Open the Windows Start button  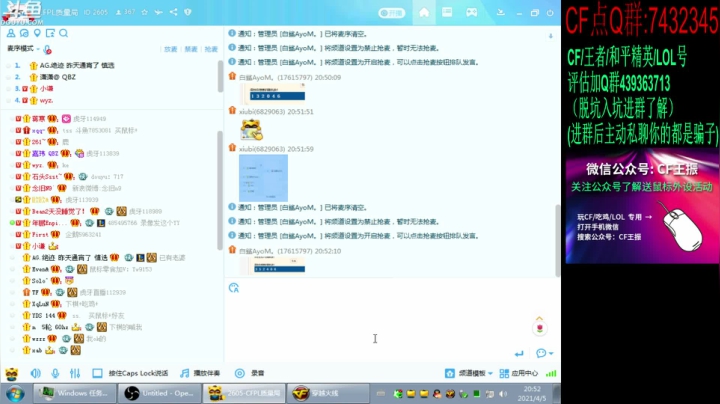click(x=15, y=394)
